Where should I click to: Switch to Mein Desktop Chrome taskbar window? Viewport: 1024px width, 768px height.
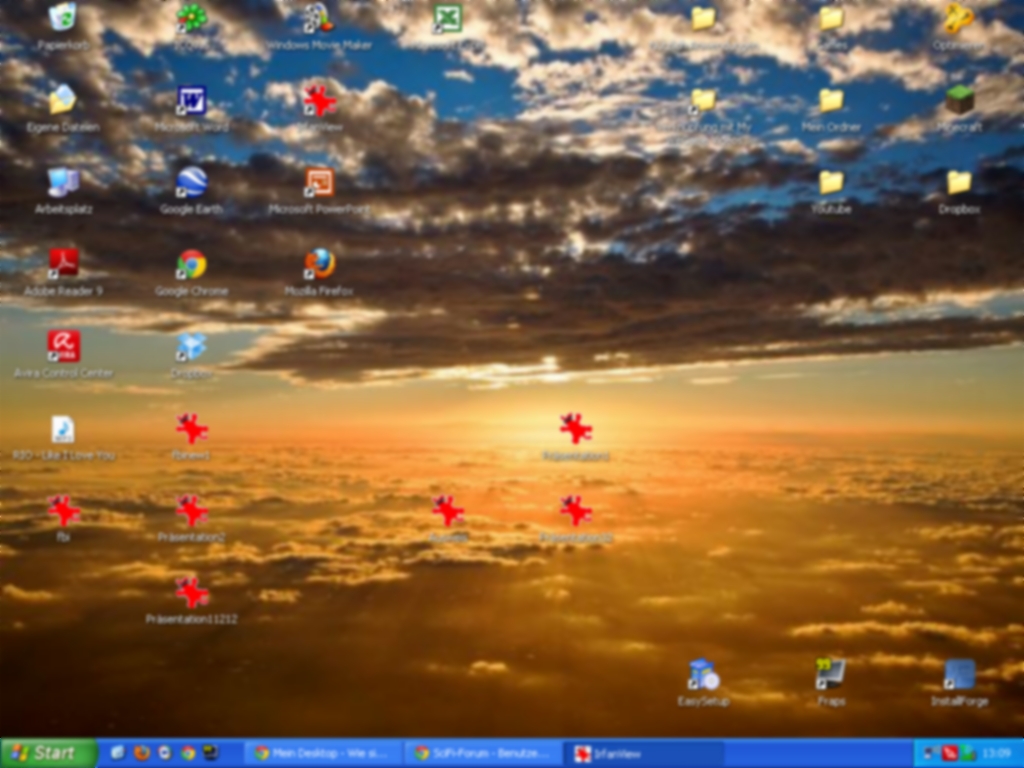pyautogui.click(x=323, y=753)
